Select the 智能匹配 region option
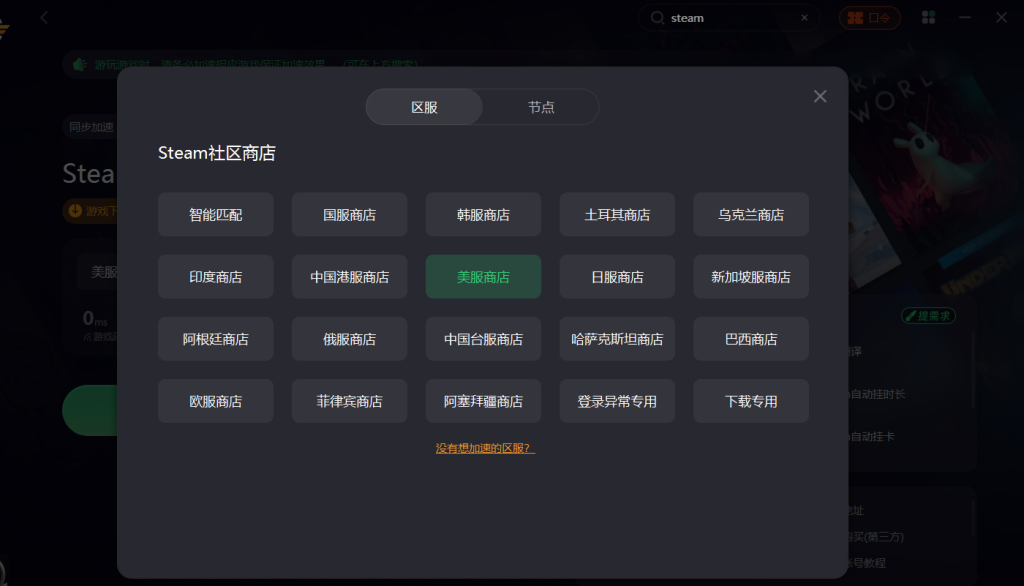1024x586 pixels. (x=216, y=214)
